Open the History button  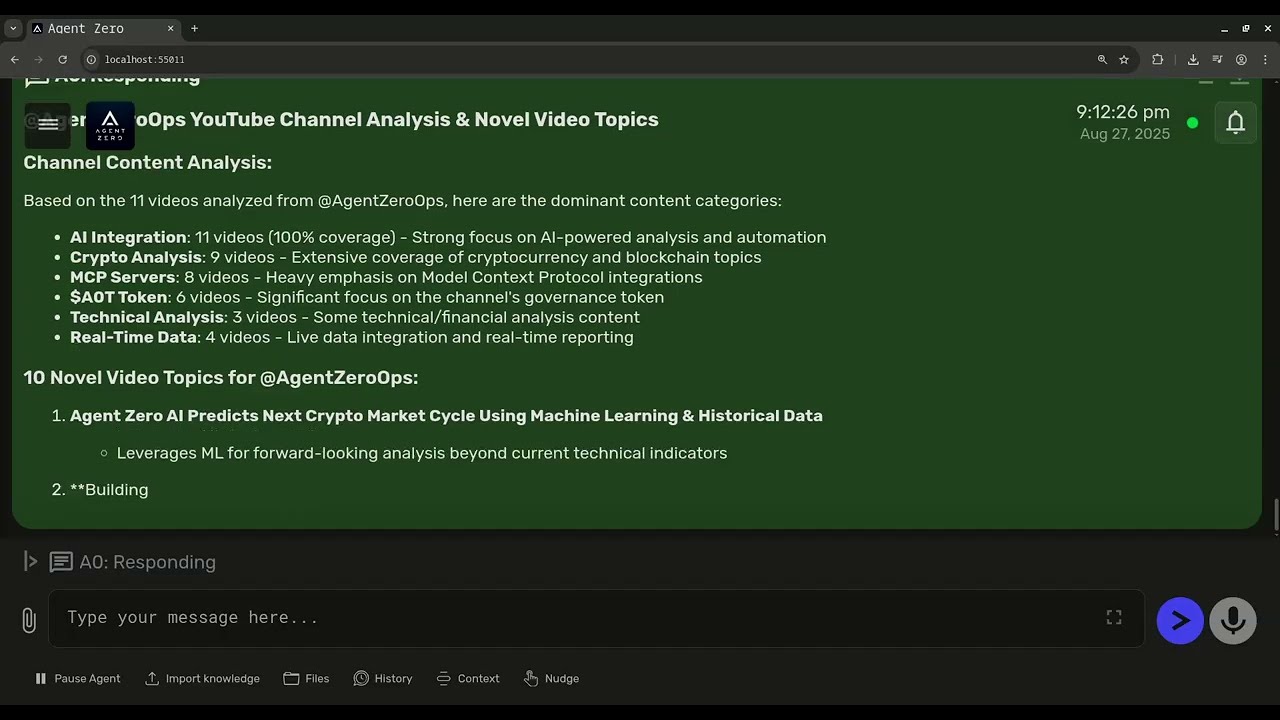point(383,678)
